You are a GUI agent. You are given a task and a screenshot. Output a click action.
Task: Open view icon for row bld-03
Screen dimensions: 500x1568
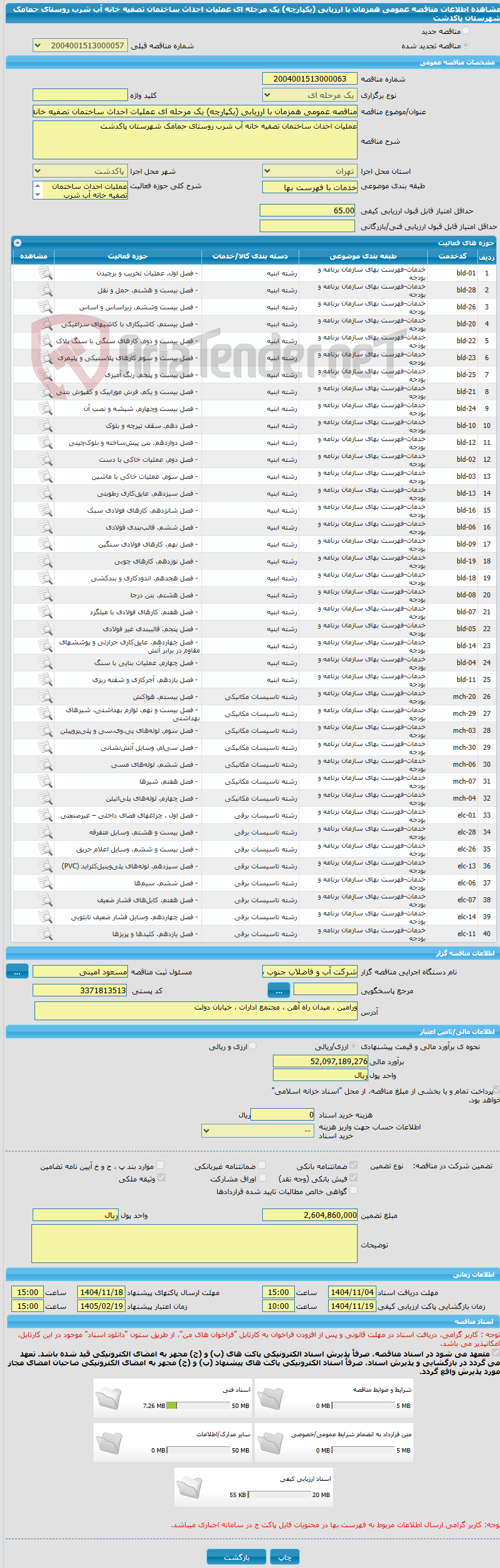45,476
